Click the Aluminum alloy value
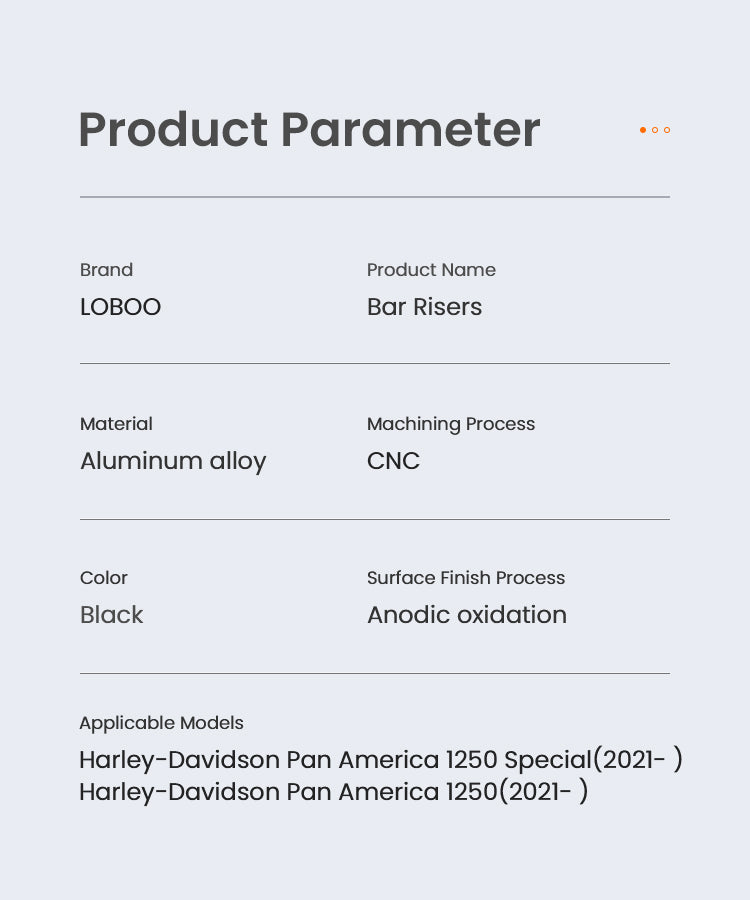The width and height of the screenshot is (750, 900). (x=173, y=461)
